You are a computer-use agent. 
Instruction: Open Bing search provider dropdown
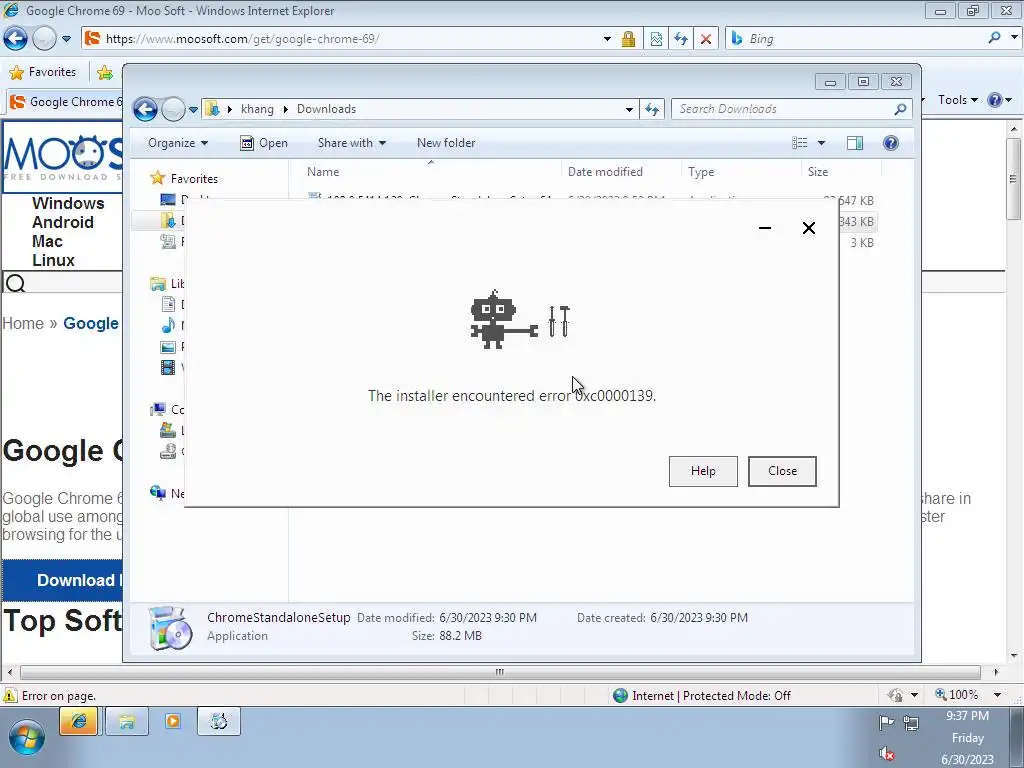(1014, 38)
